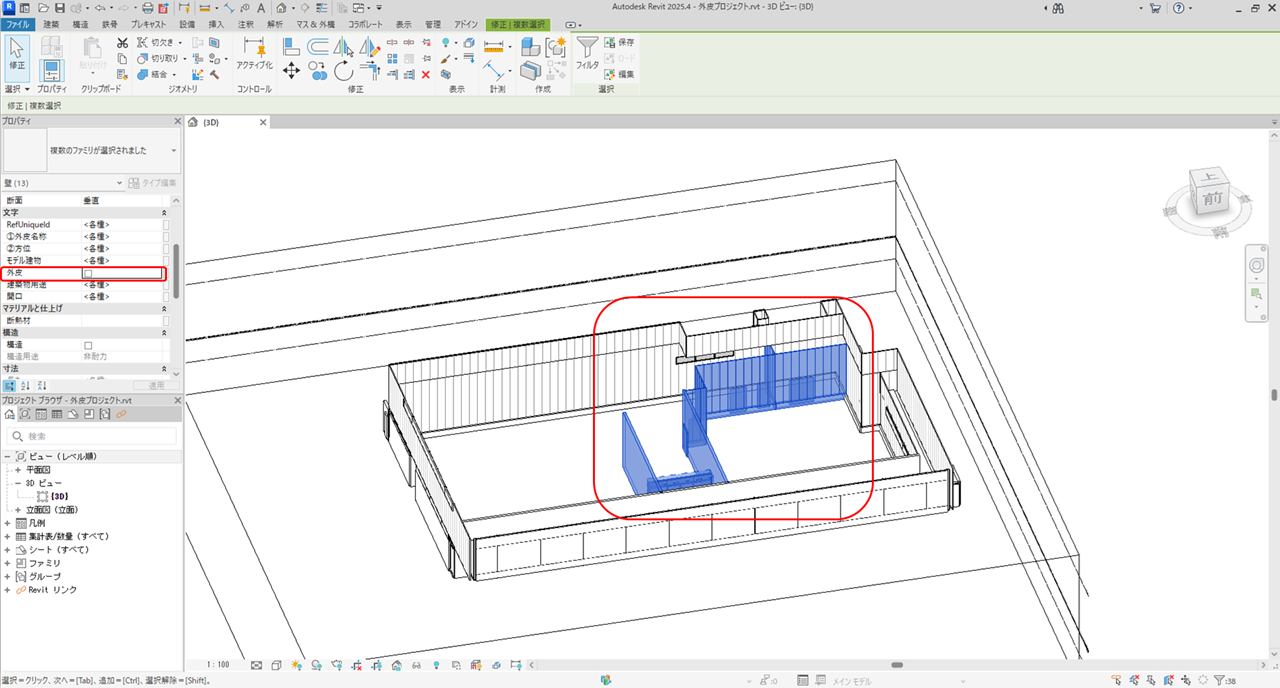The height and width of the screenshot is (688, 1280).
Task: Toggle reveal hidden elements lightbulb icon
Action: 436,664
